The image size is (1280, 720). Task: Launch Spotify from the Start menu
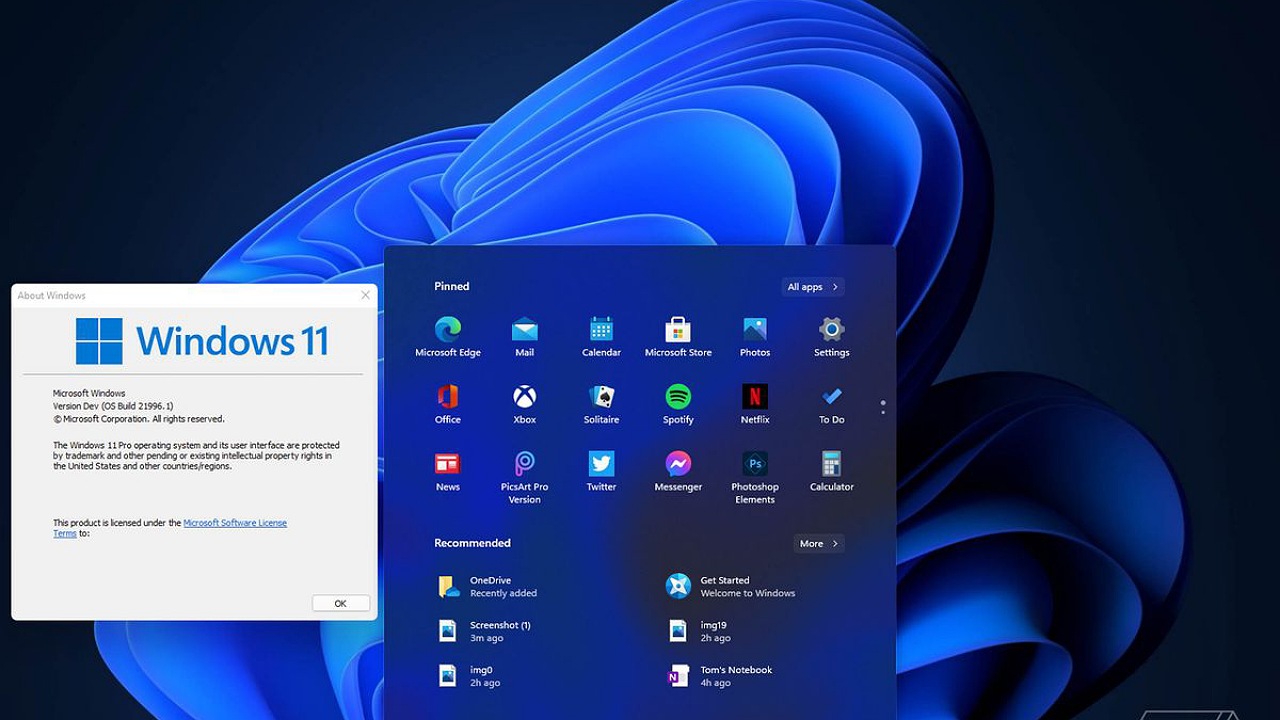pyautogui.click(x=678, y=397)
